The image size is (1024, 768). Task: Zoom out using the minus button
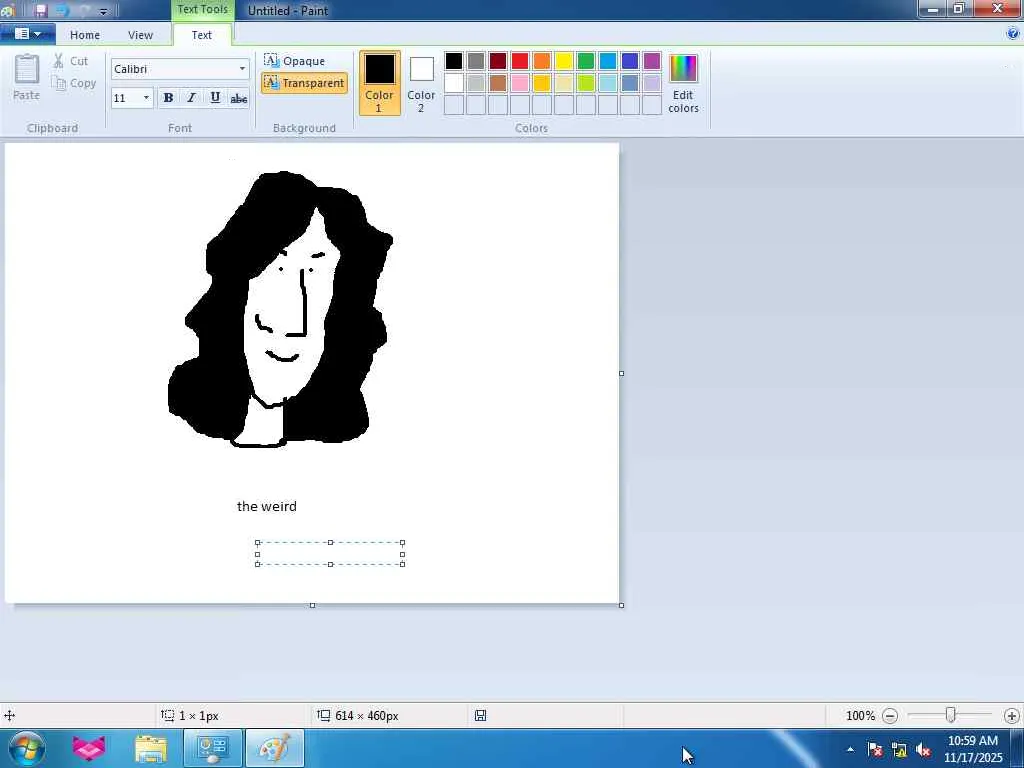pyautogui.click(x=890, y=716)
